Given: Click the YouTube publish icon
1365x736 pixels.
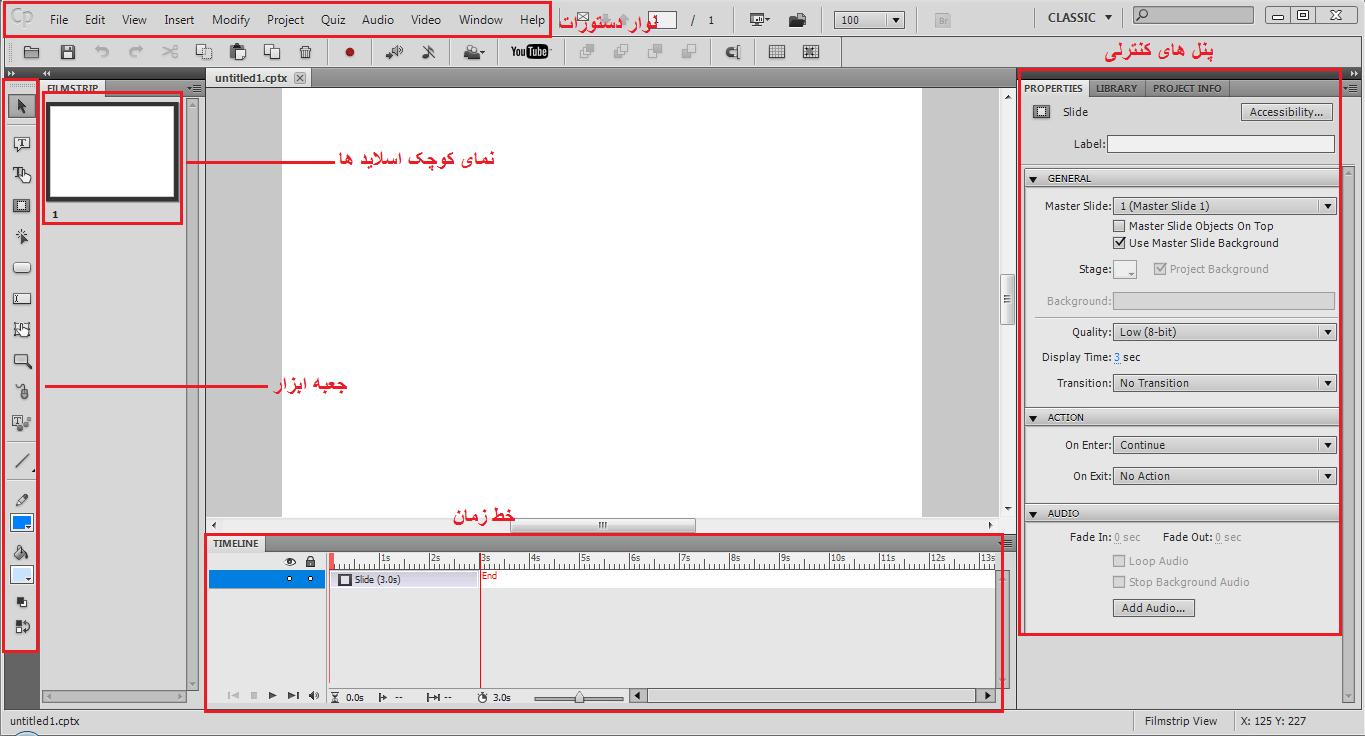Looking at the screenshot, I should tap(529, 52).
